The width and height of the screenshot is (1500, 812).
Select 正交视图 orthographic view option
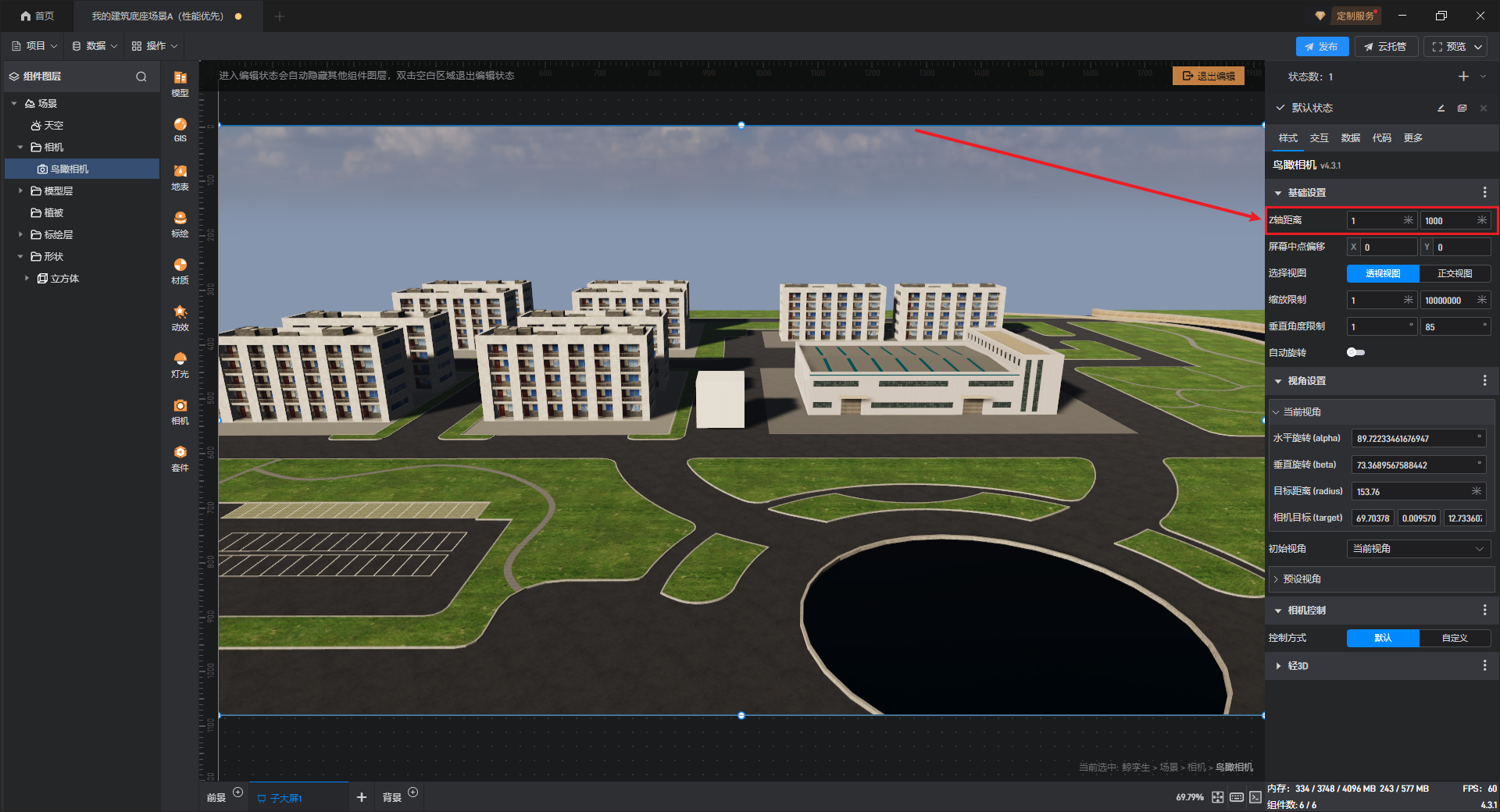1454,274
